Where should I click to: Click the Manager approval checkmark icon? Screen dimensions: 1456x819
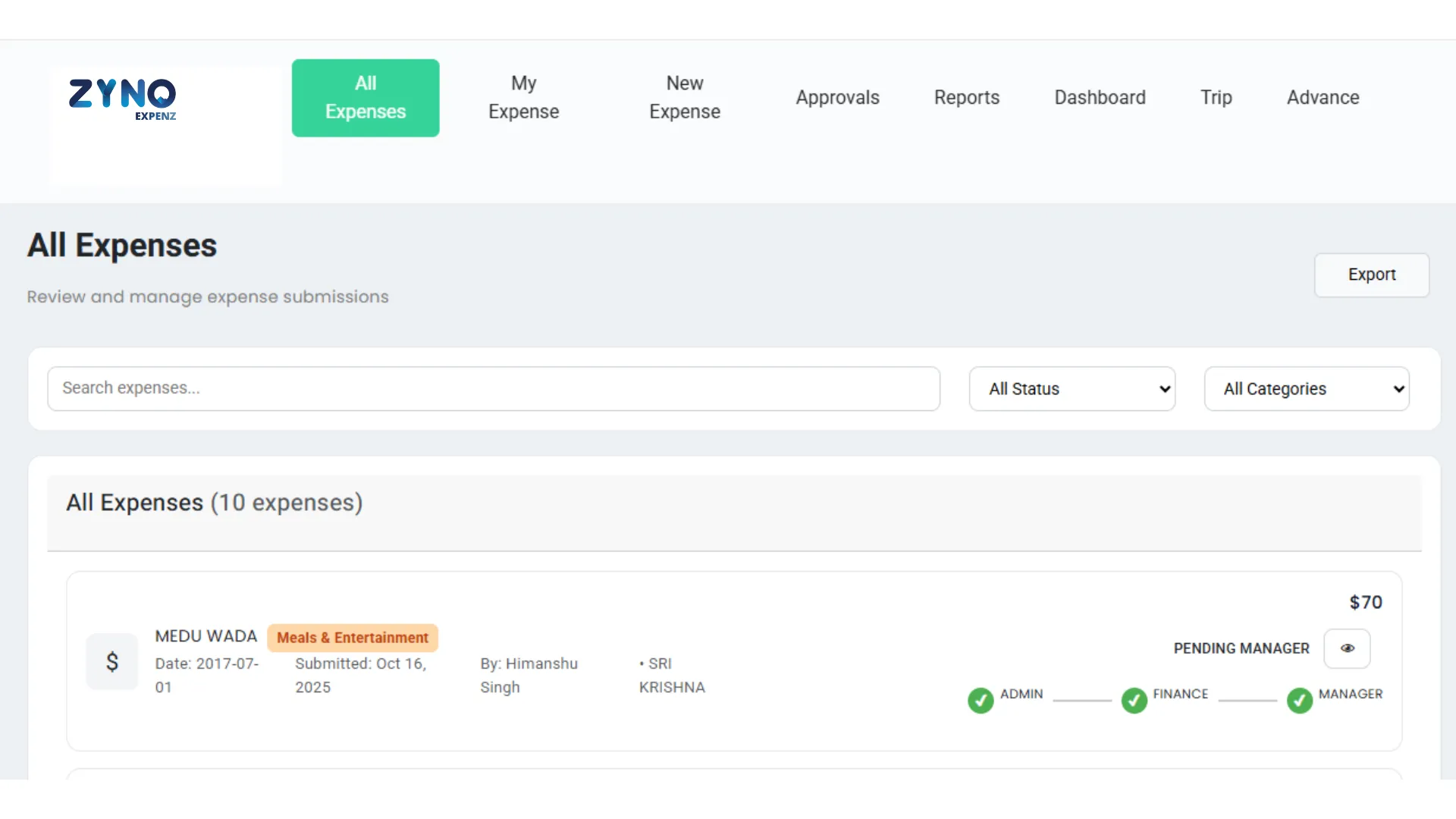click(x=1299, y=700)
